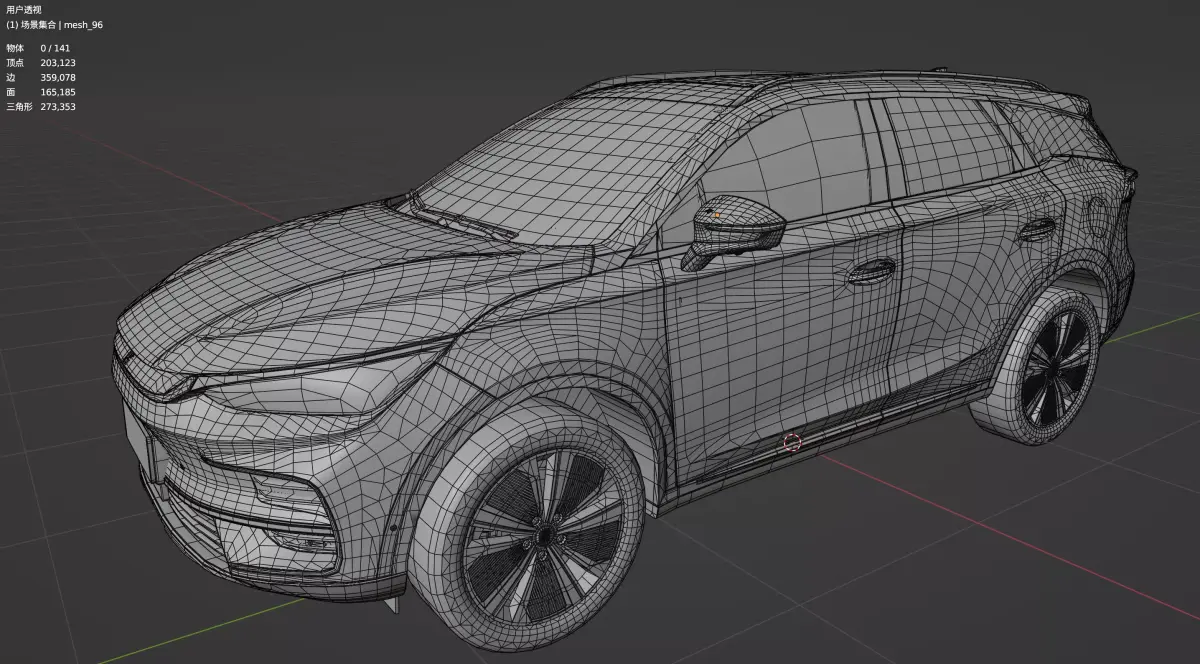The height and width of the screenshot is (664, 1200).
Task: Click the triangles value '273,353'
Action: [x=58, y=106]
